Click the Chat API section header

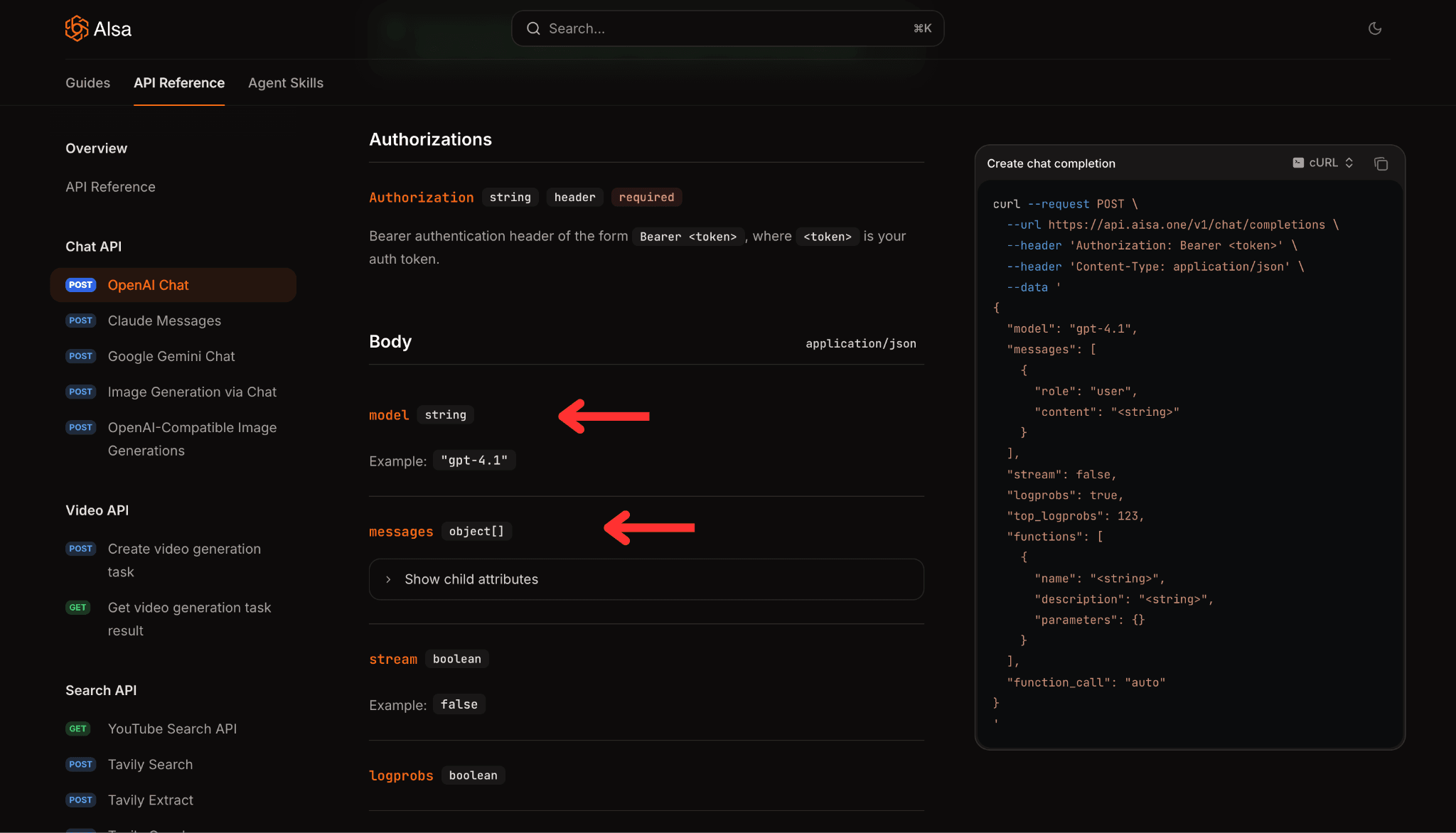click(x=93, y=247)
